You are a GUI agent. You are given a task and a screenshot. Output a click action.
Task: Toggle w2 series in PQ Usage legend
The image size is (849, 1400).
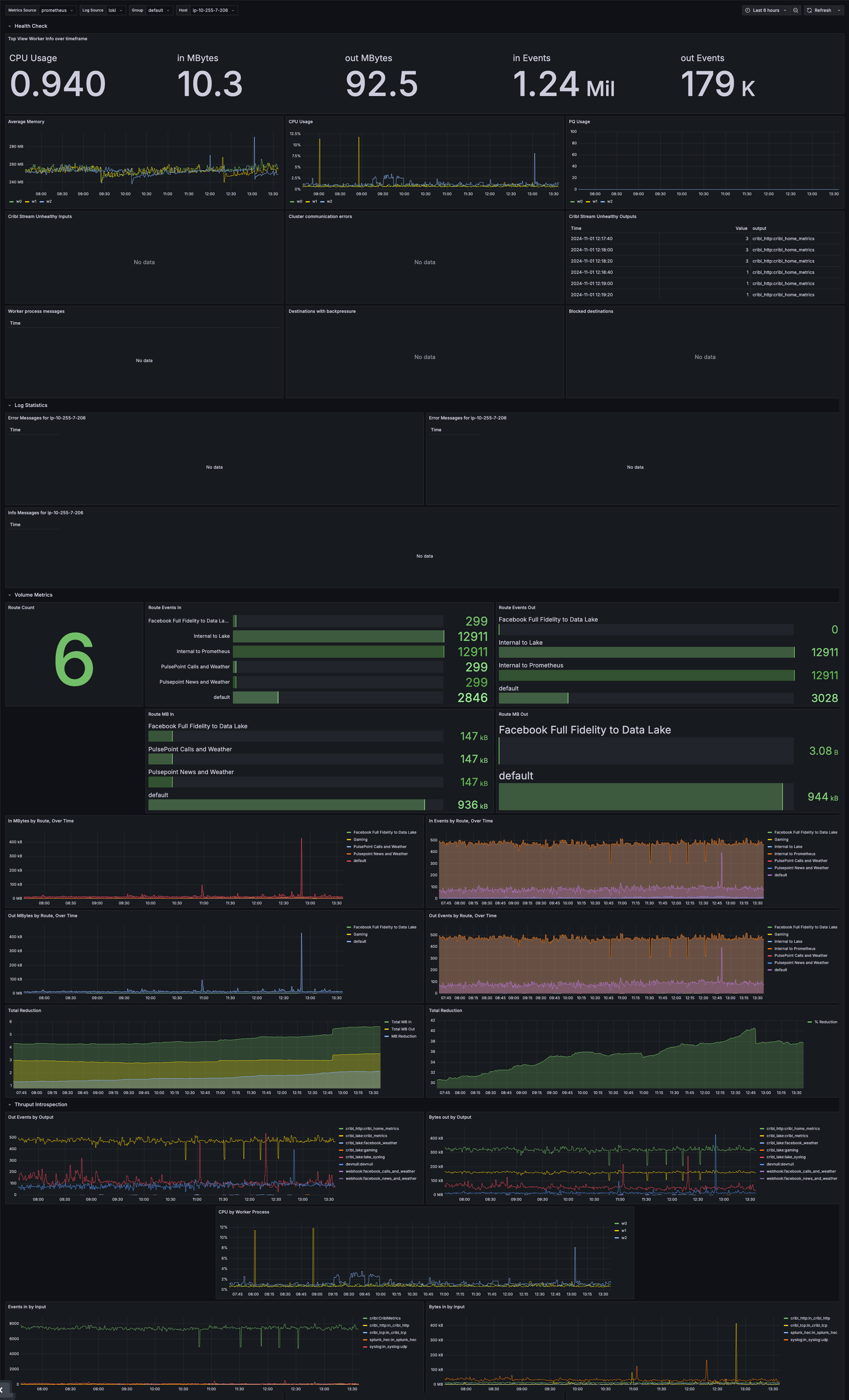click(x=609, y=201)
